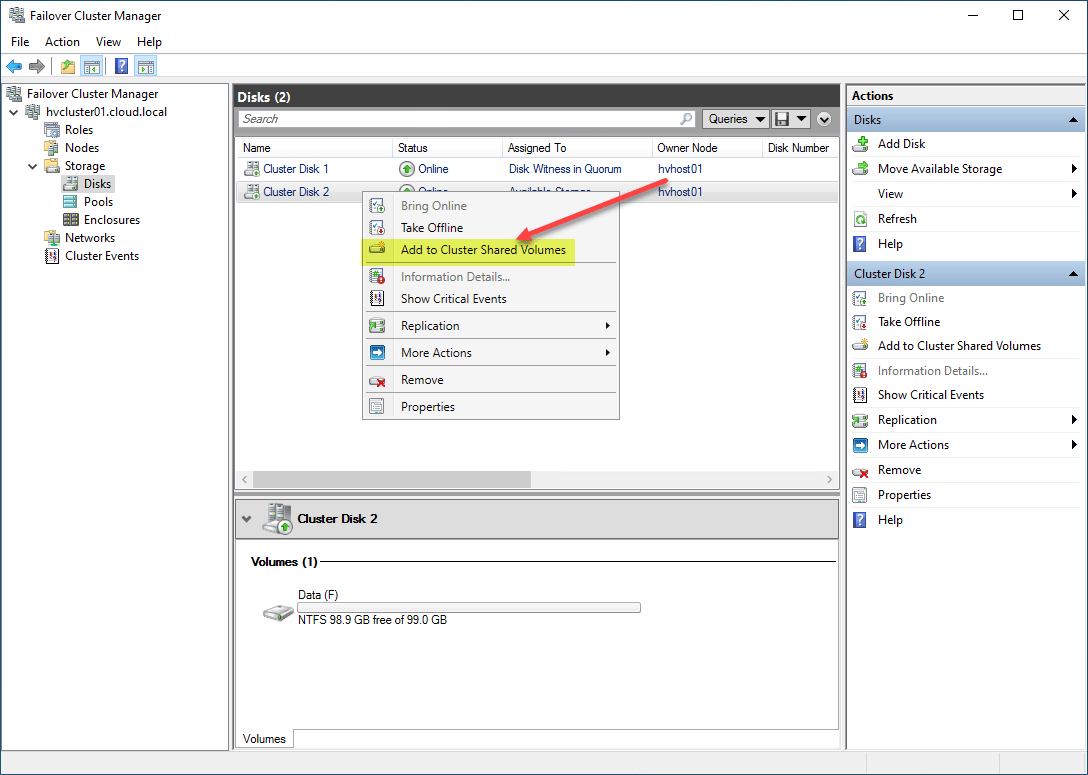The height and width of the screenshot is (775, 1088).
Task: Click Disk Witness in Quorum cell
Action: point(565,169)
